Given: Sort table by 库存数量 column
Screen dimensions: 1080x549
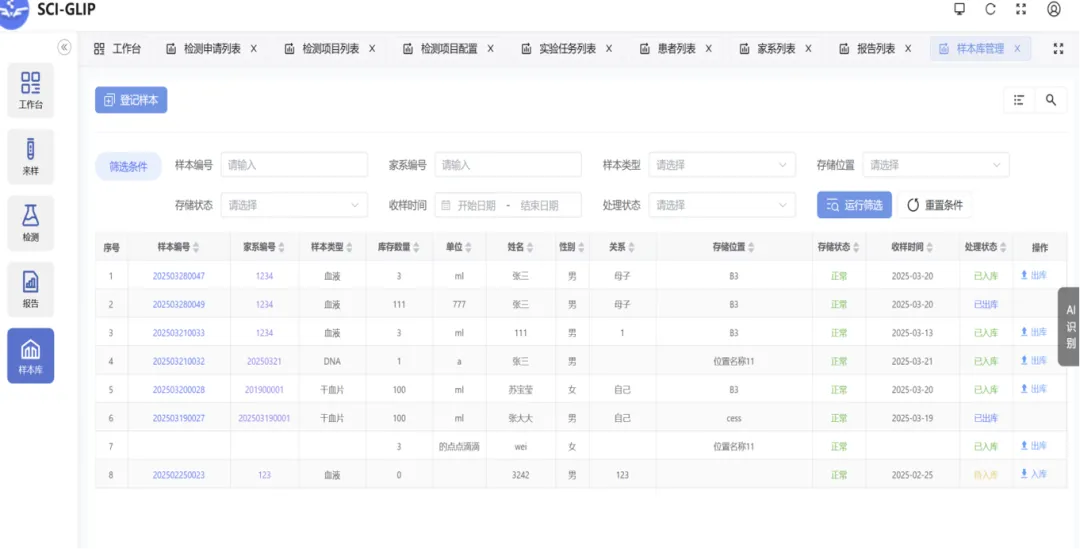Looking at the screenshot, I should 417,247.
